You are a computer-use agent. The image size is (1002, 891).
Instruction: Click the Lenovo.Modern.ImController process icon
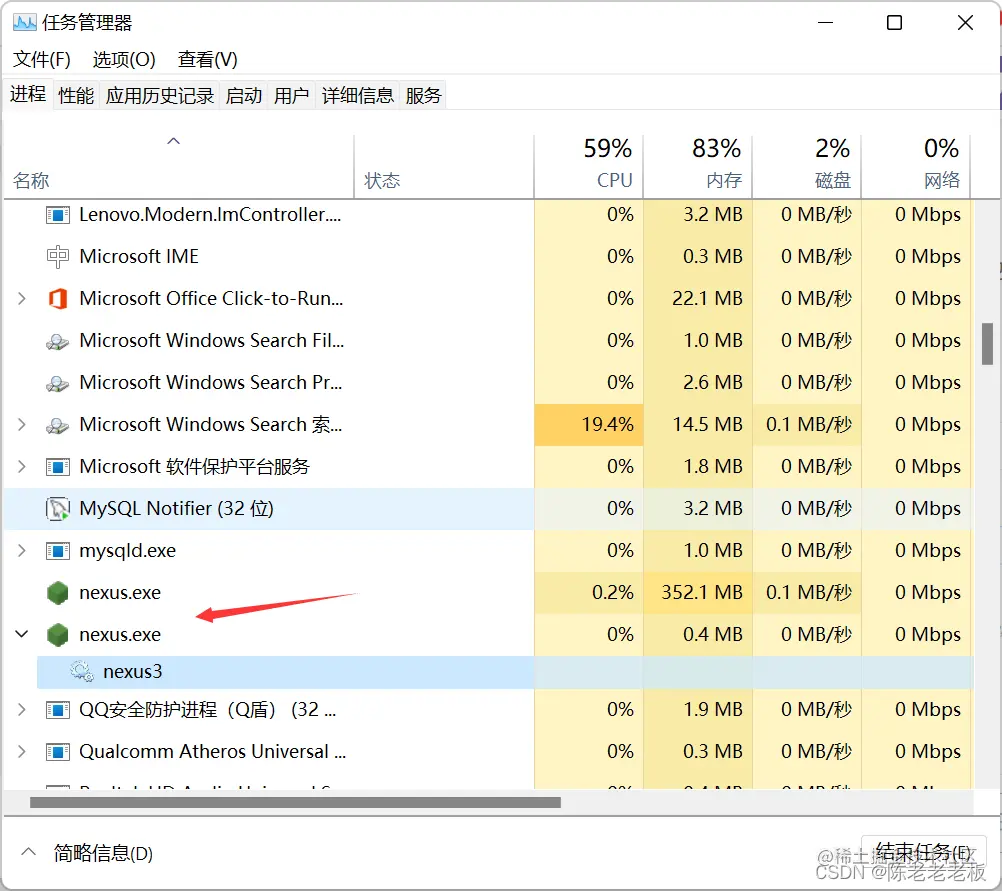click(x=58, y=215)
